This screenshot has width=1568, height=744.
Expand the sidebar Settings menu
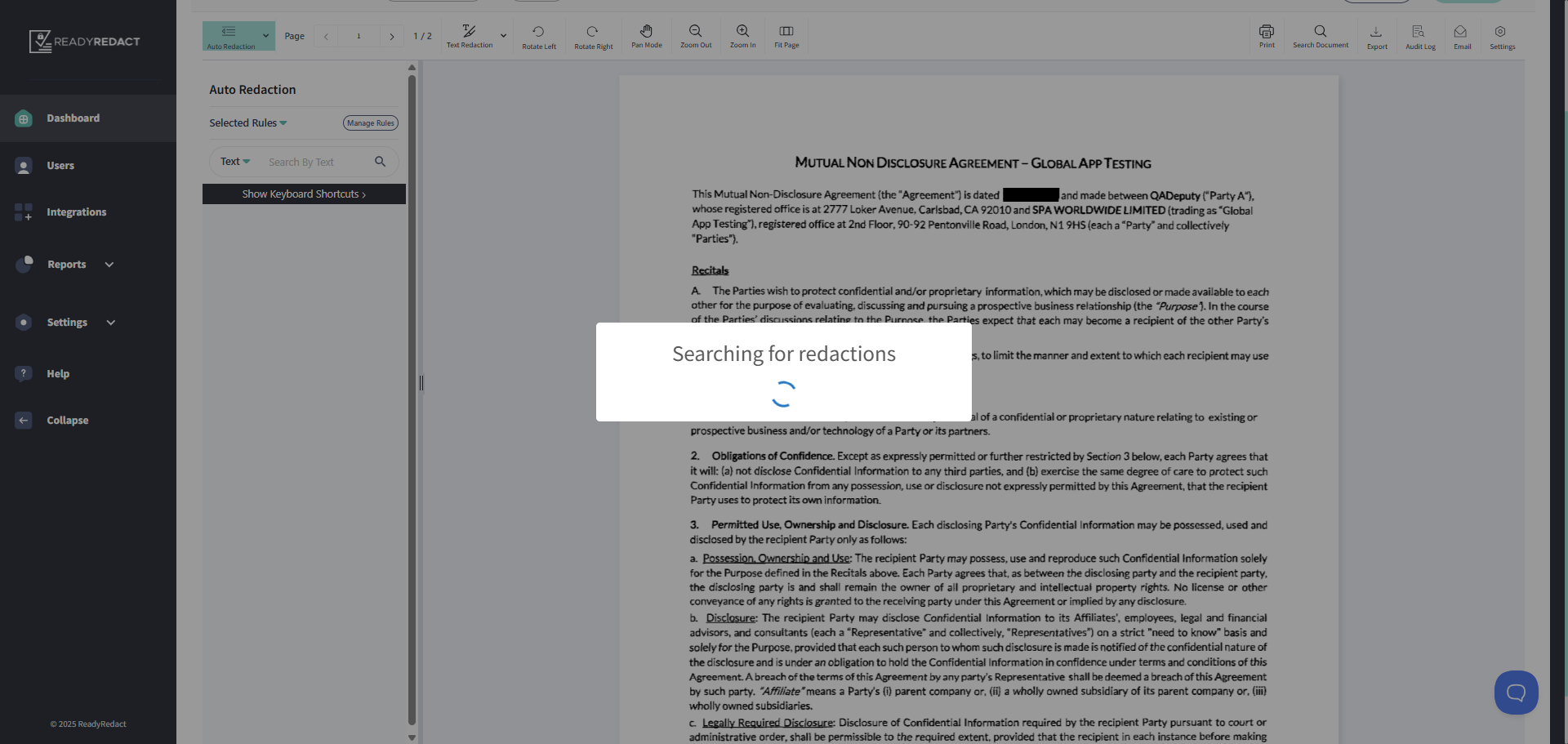88,323
